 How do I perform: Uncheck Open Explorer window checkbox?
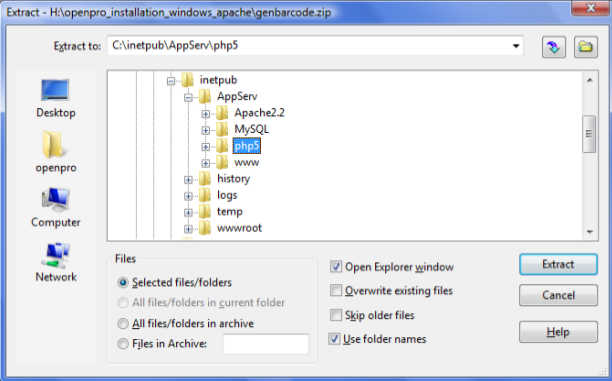335,267
